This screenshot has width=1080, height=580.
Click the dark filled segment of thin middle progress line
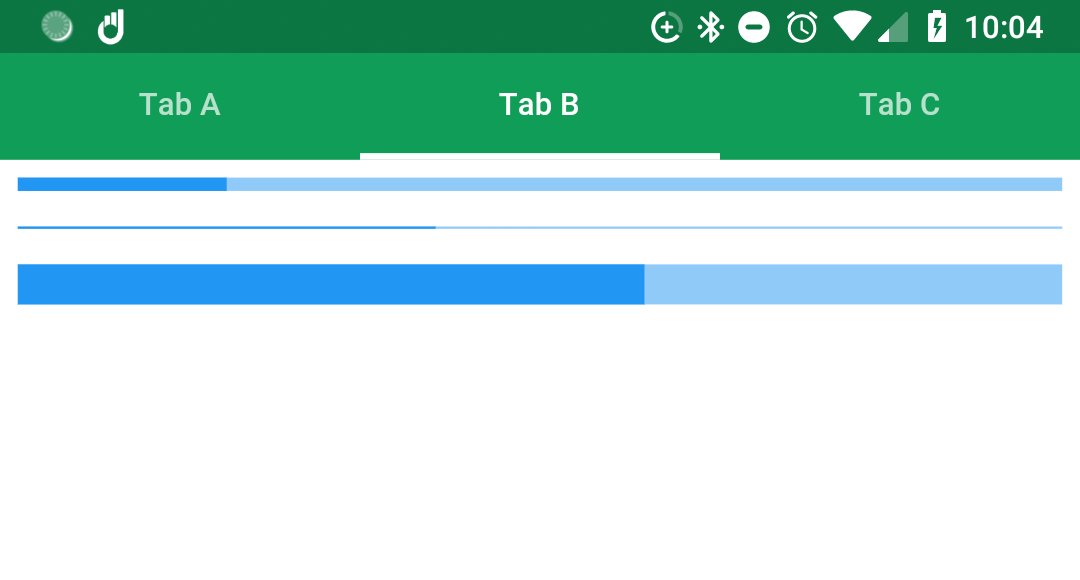tap(227, 227)
